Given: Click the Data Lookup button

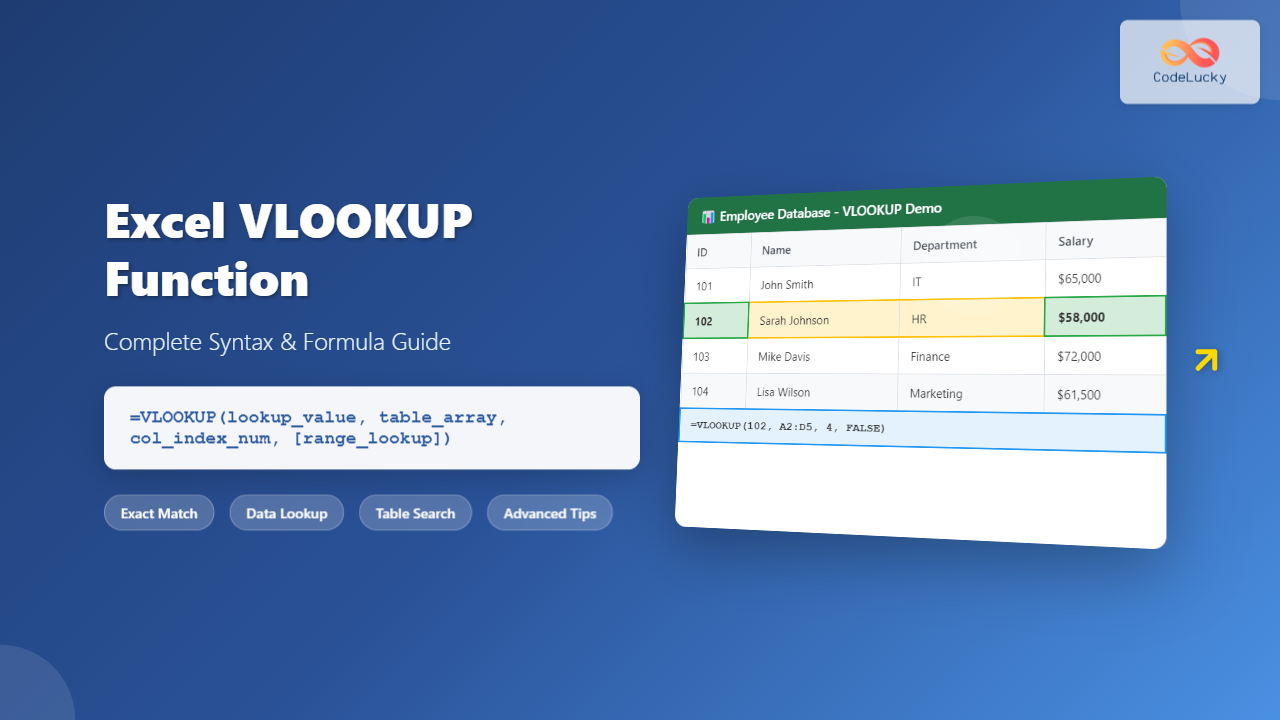Looking at the screenshot, I should [x=286, y=512].
